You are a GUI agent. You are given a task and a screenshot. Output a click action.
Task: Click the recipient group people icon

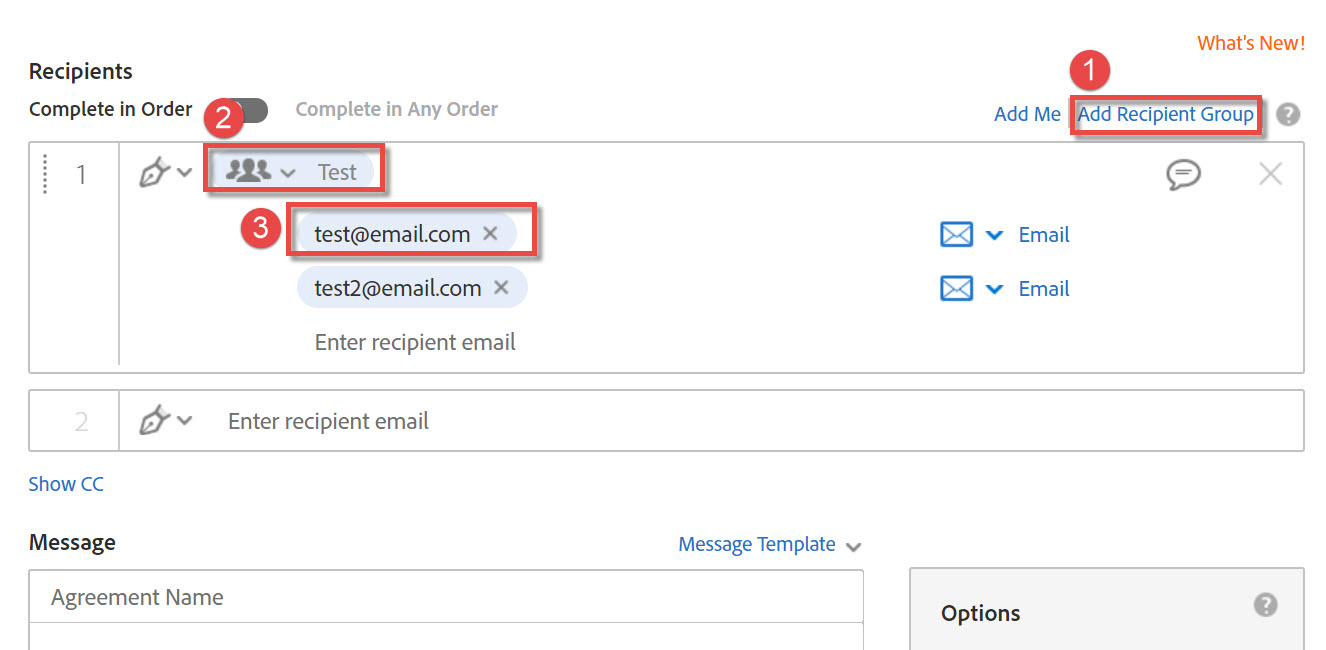248,171
